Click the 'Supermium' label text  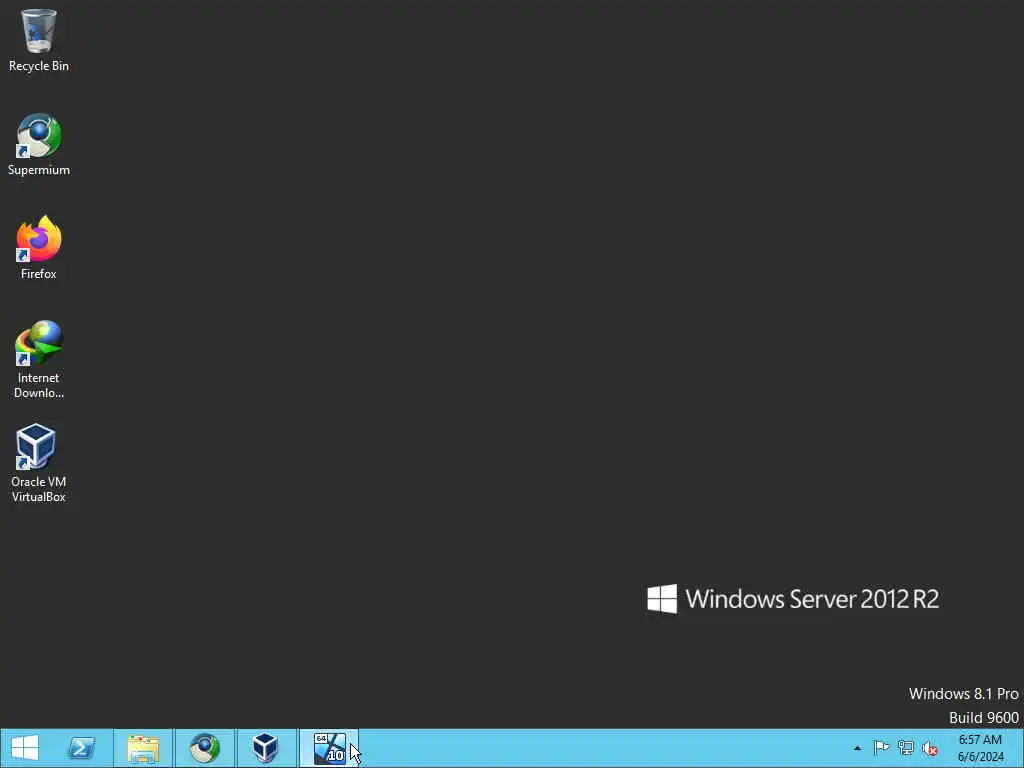[x=39, y=170]
